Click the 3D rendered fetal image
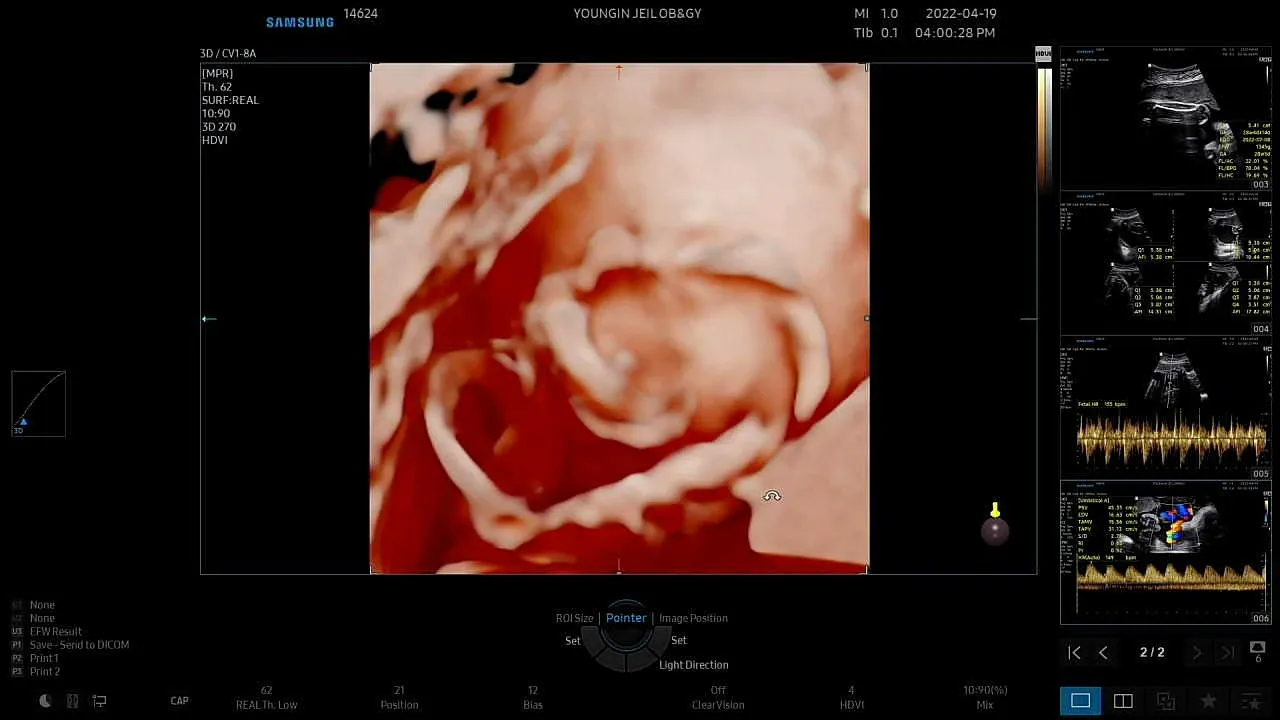 click(619, 319)
